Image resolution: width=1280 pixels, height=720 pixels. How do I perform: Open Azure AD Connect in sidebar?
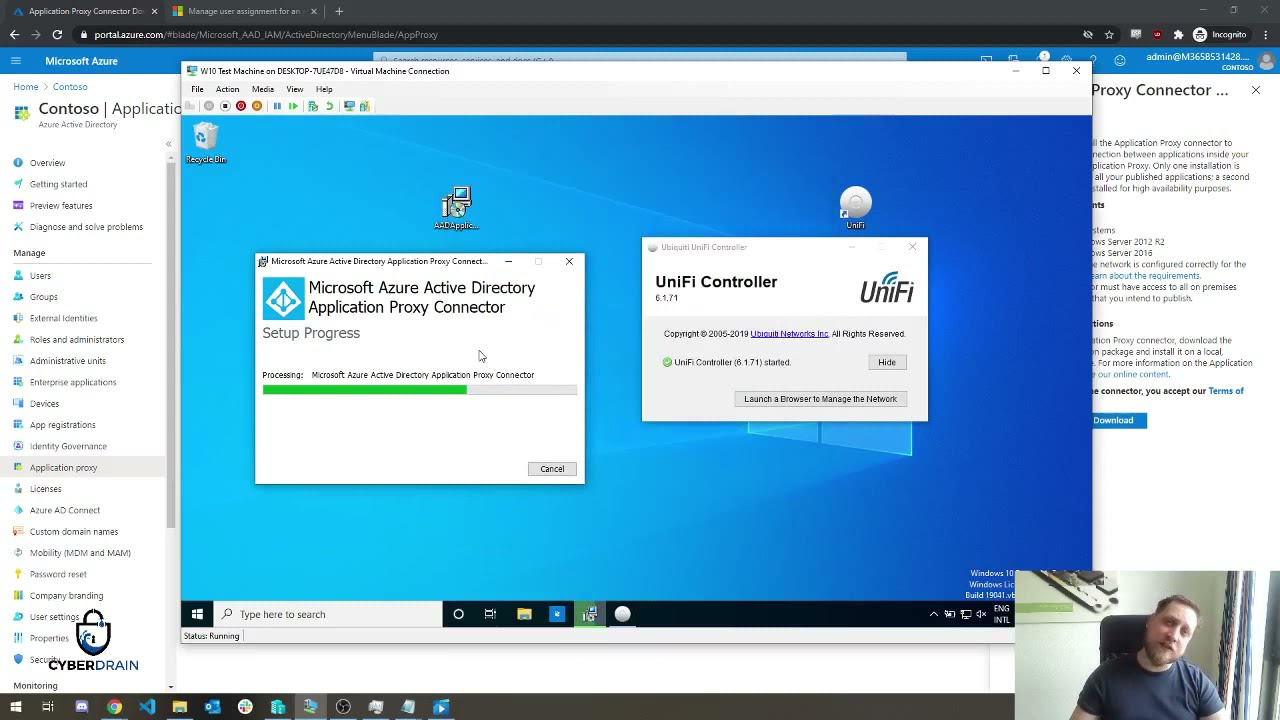pyautogui.click(x=65, y=510)
